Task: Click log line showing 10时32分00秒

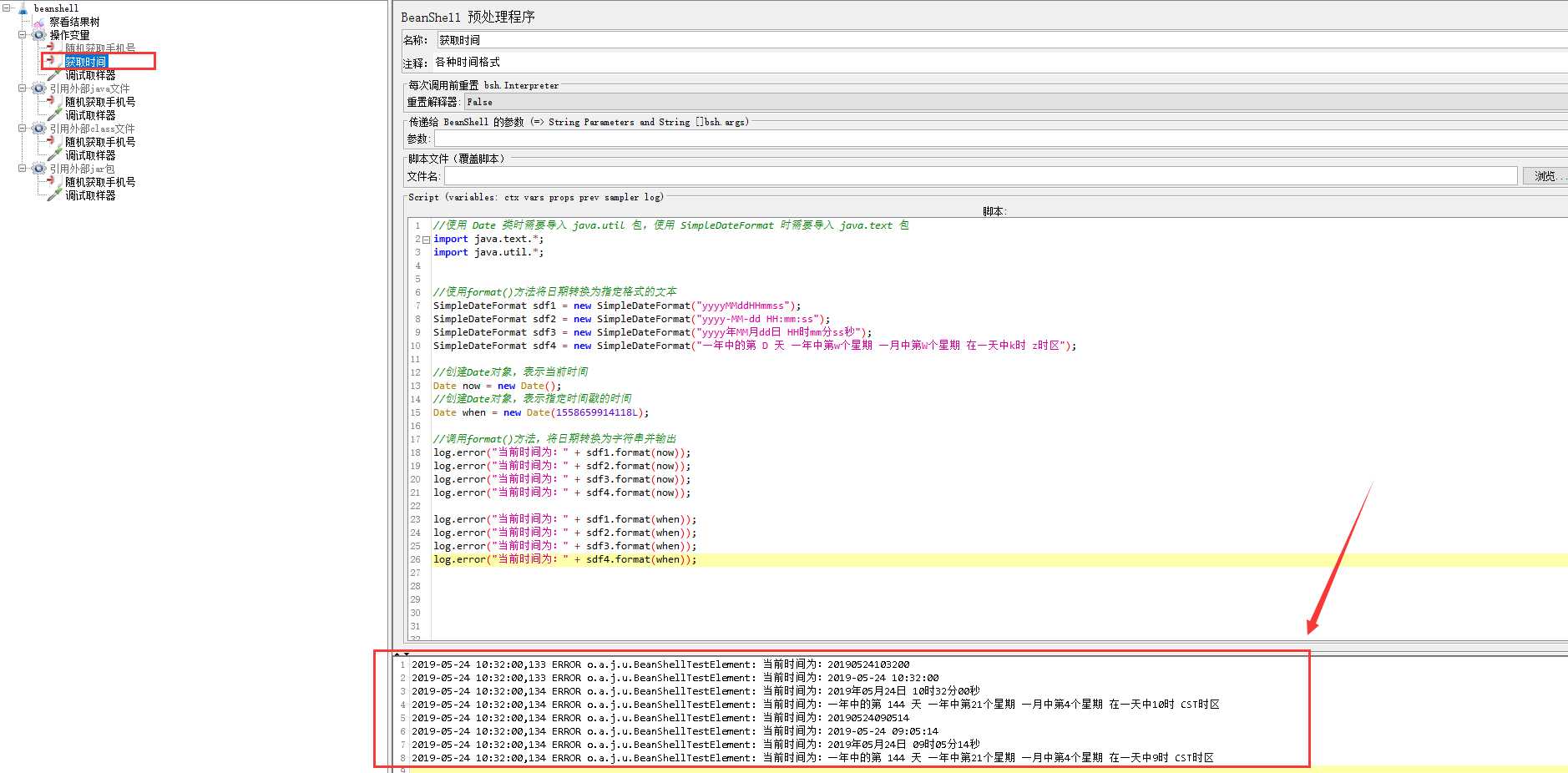Action: click(695, 691)
